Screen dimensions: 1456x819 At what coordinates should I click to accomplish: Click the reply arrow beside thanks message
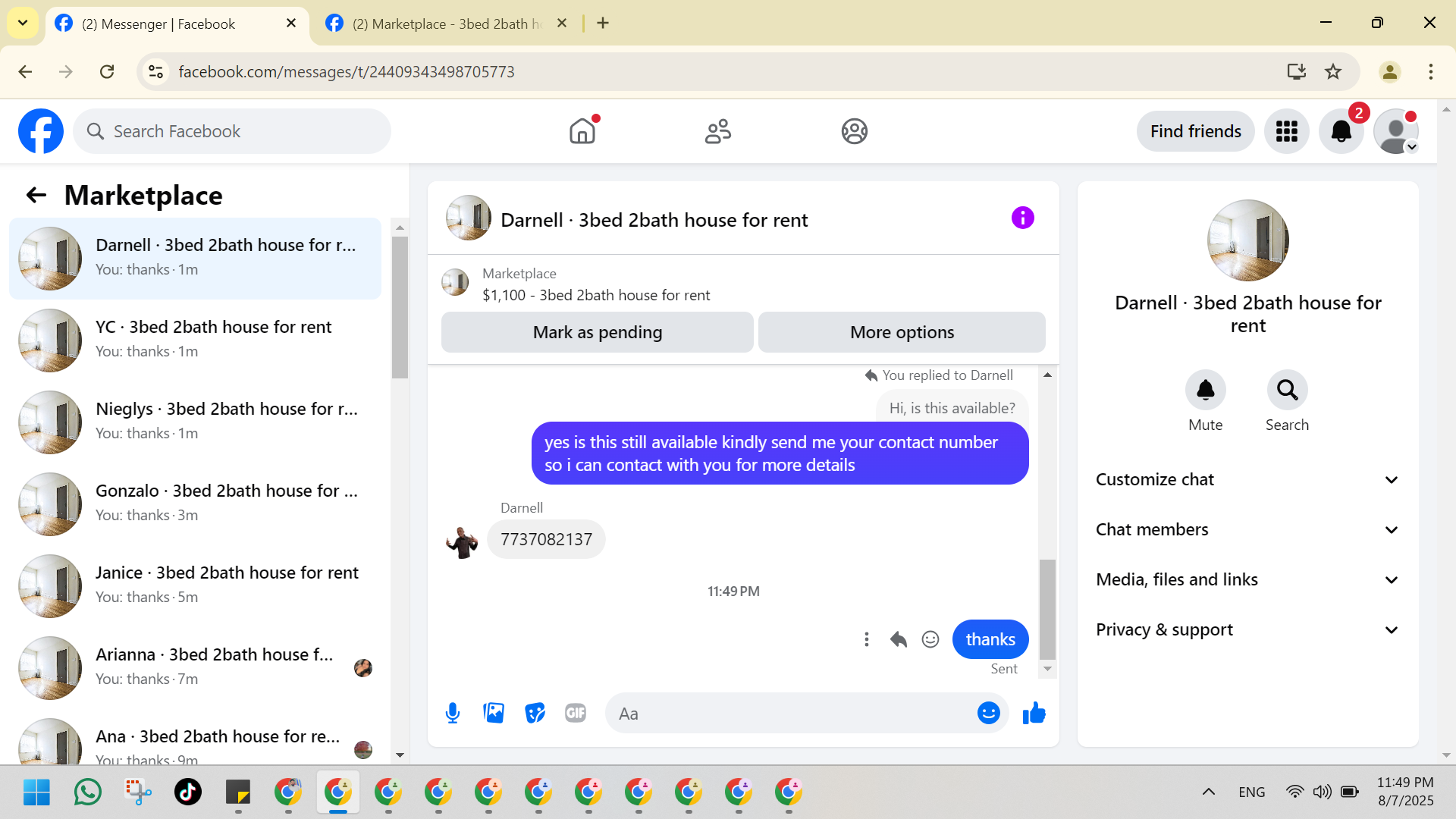point(899,639)
